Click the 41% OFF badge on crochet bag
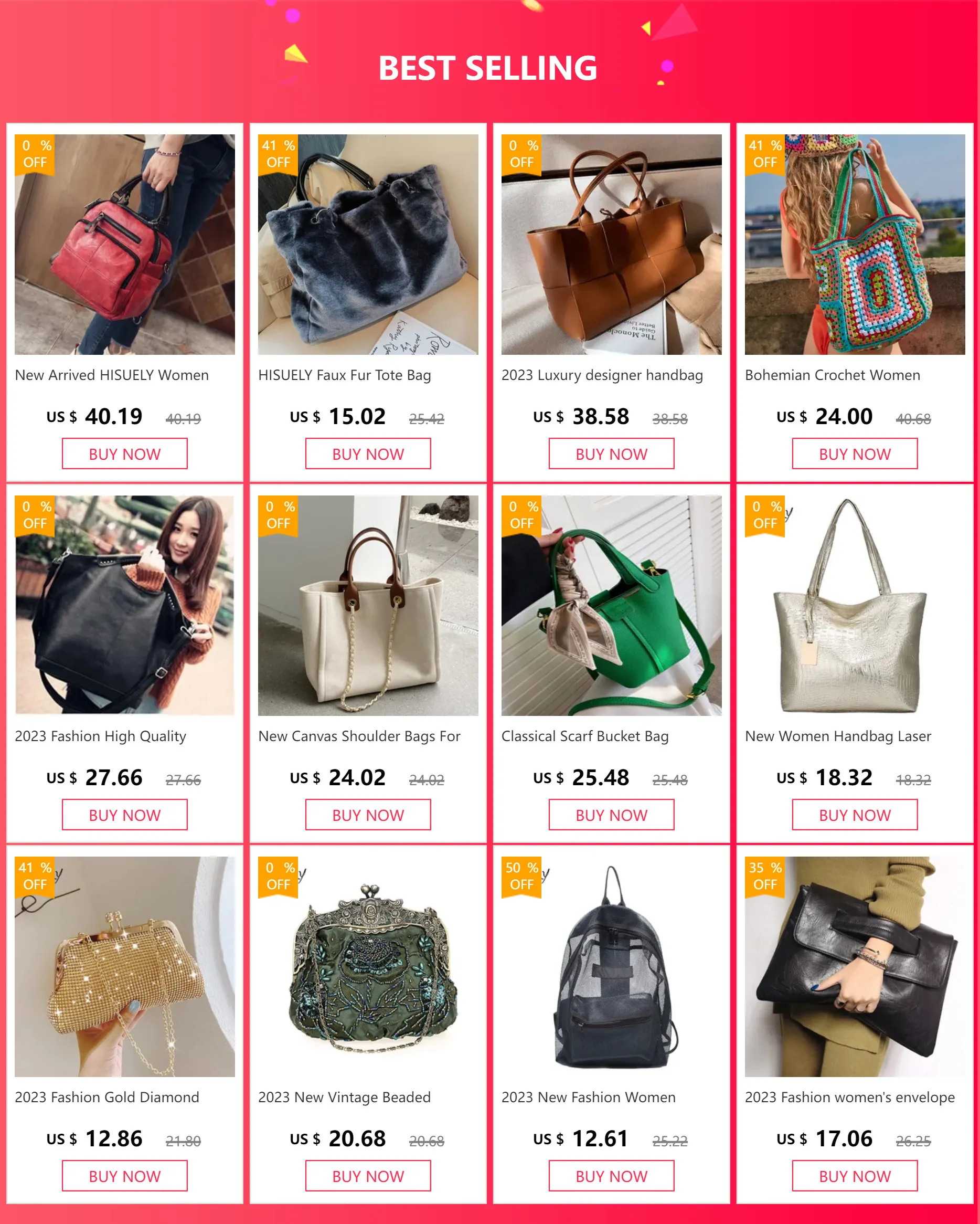Image resolution: width=980 pixels, height=1224 pixels. pos(765,154)
